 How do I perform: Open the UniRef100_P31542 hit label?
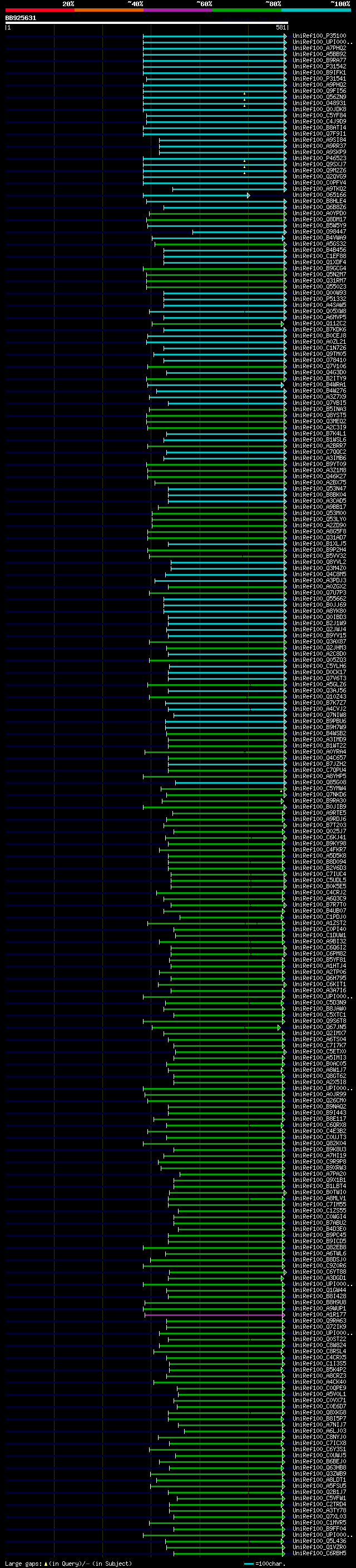point(319,66)
